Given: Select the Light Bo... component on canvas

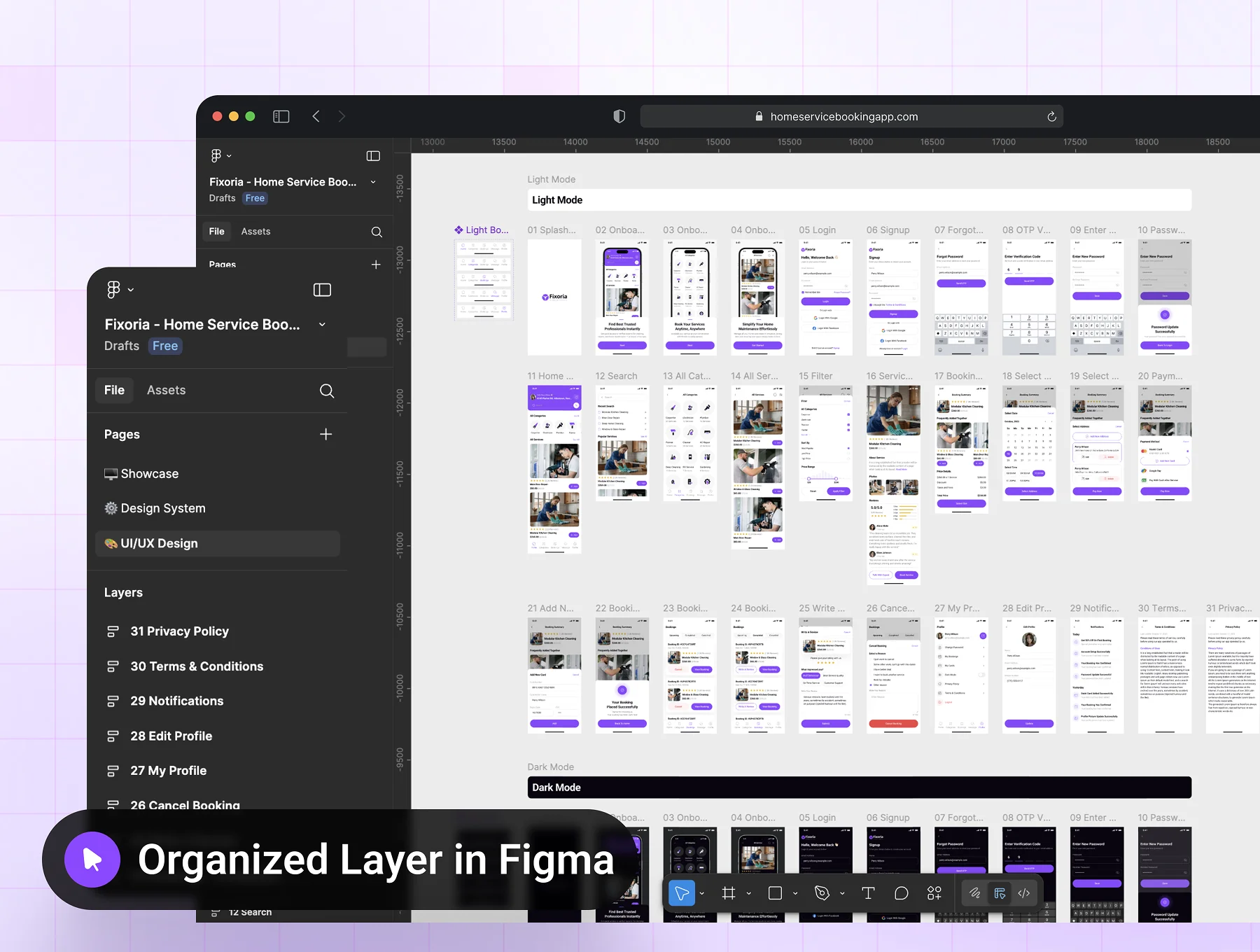Looking at the screenshot, I should tap(484, 279).
